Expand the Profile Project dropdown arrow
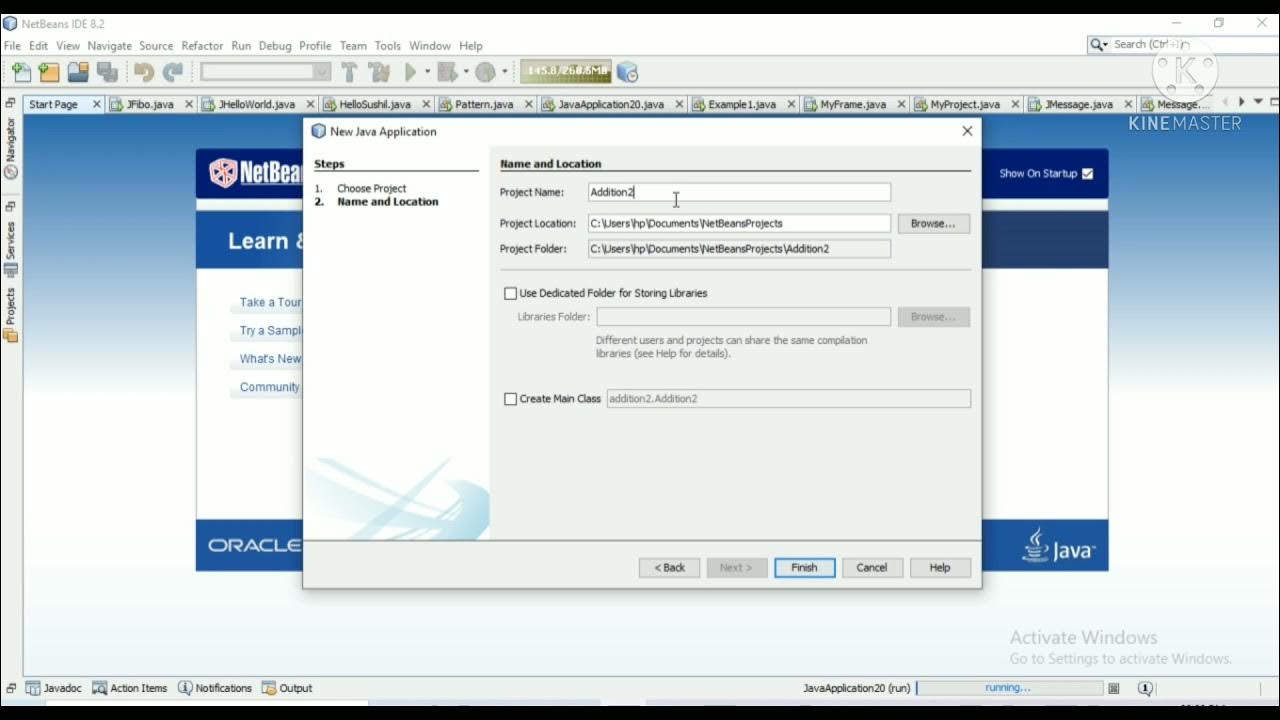Image resolution: width=1280 pixels, height=720 pixels. pos(505,72)
